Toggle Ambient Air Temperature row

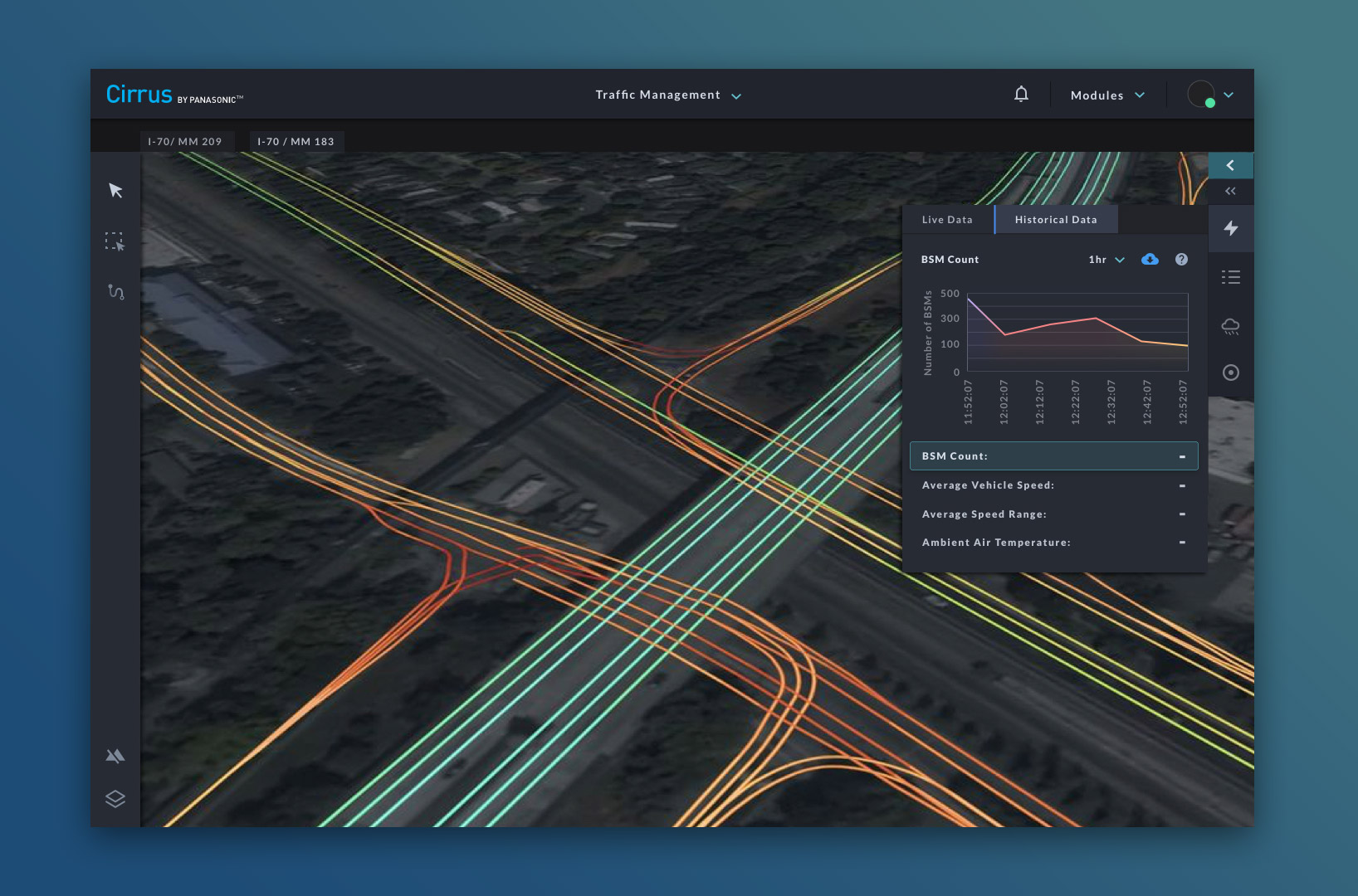pos(1053,543)
